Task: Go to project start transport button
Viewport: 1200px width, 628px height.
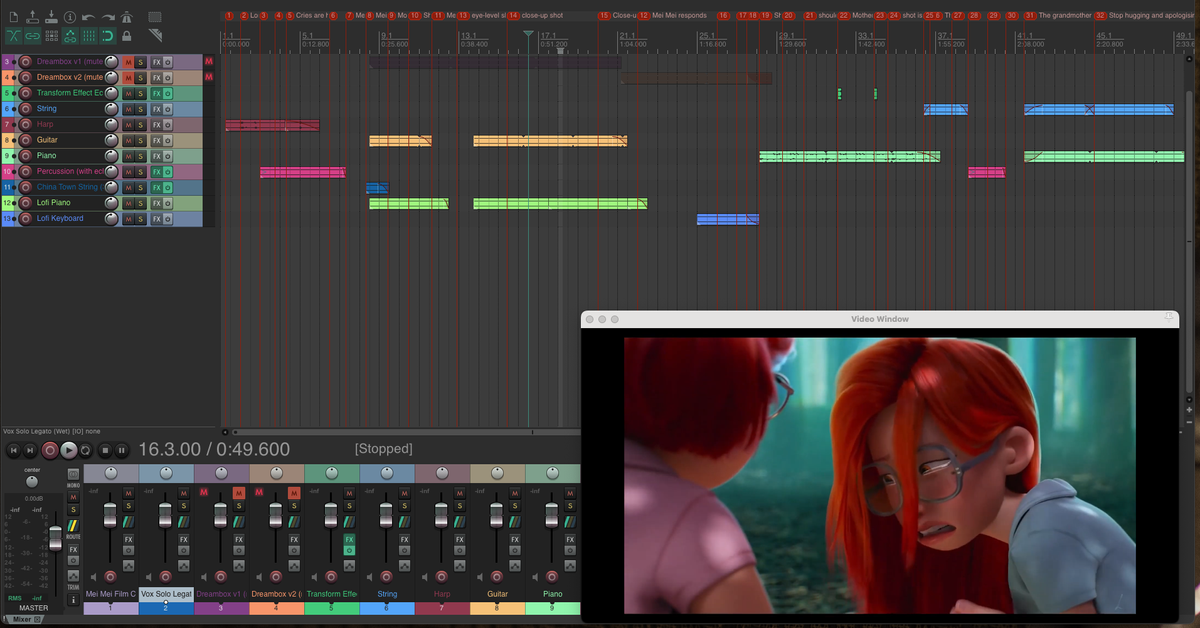Action: [13, 450]
